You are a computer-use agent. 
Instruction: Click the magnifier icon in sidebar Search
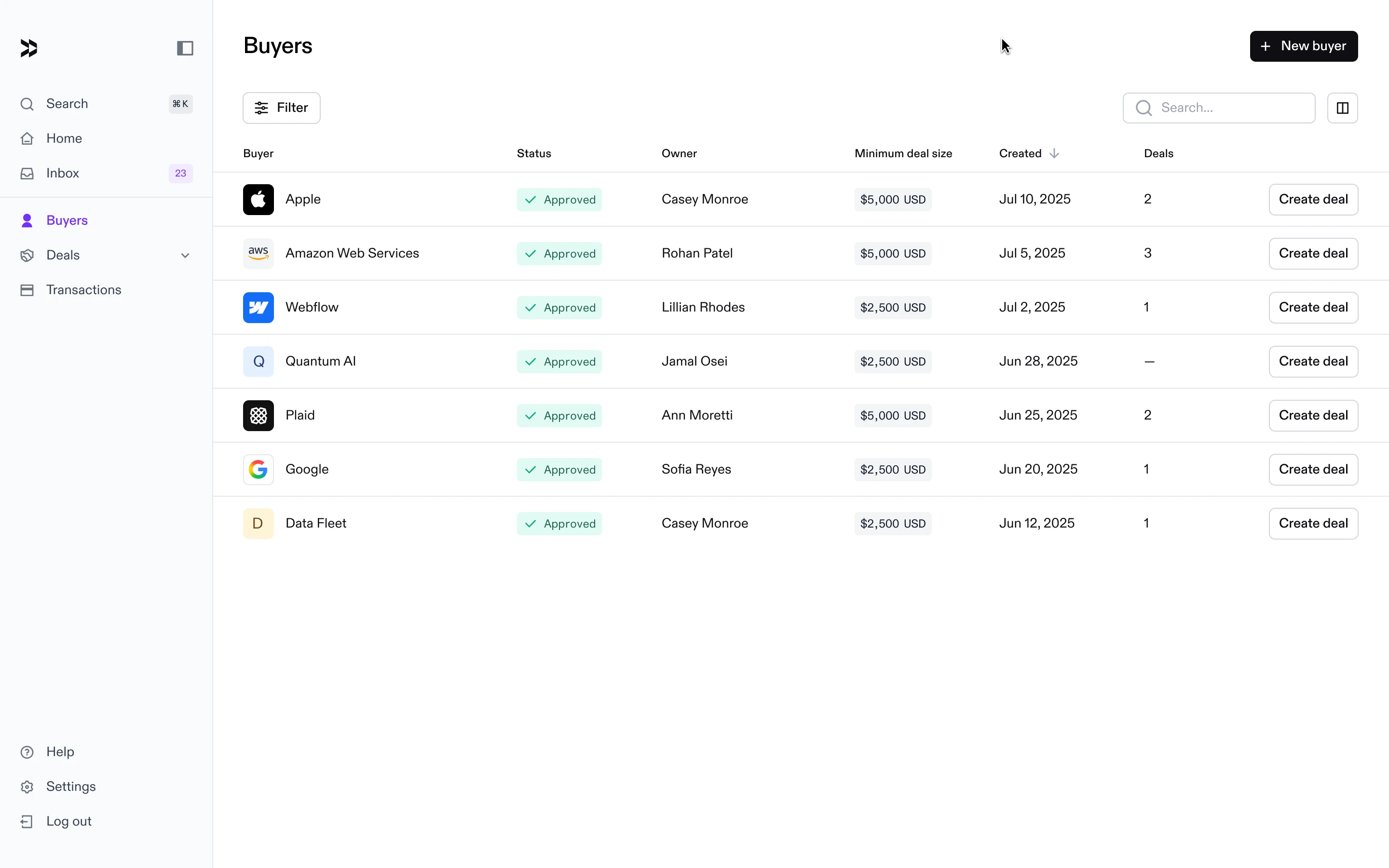[x=27, y=104]
